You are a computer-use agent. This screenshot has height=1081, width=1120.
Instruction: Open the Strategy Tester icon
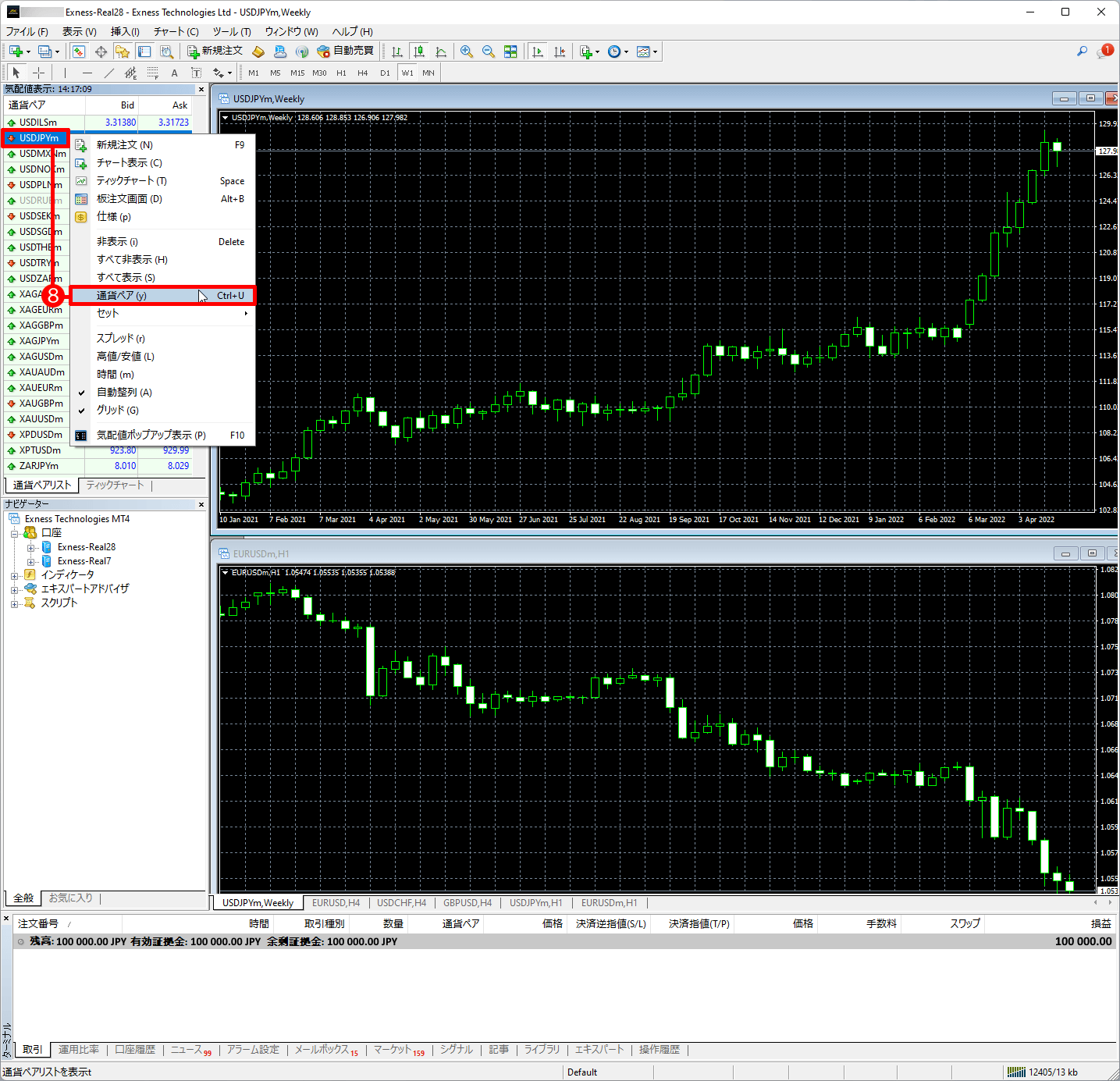[x=166, y=52]
